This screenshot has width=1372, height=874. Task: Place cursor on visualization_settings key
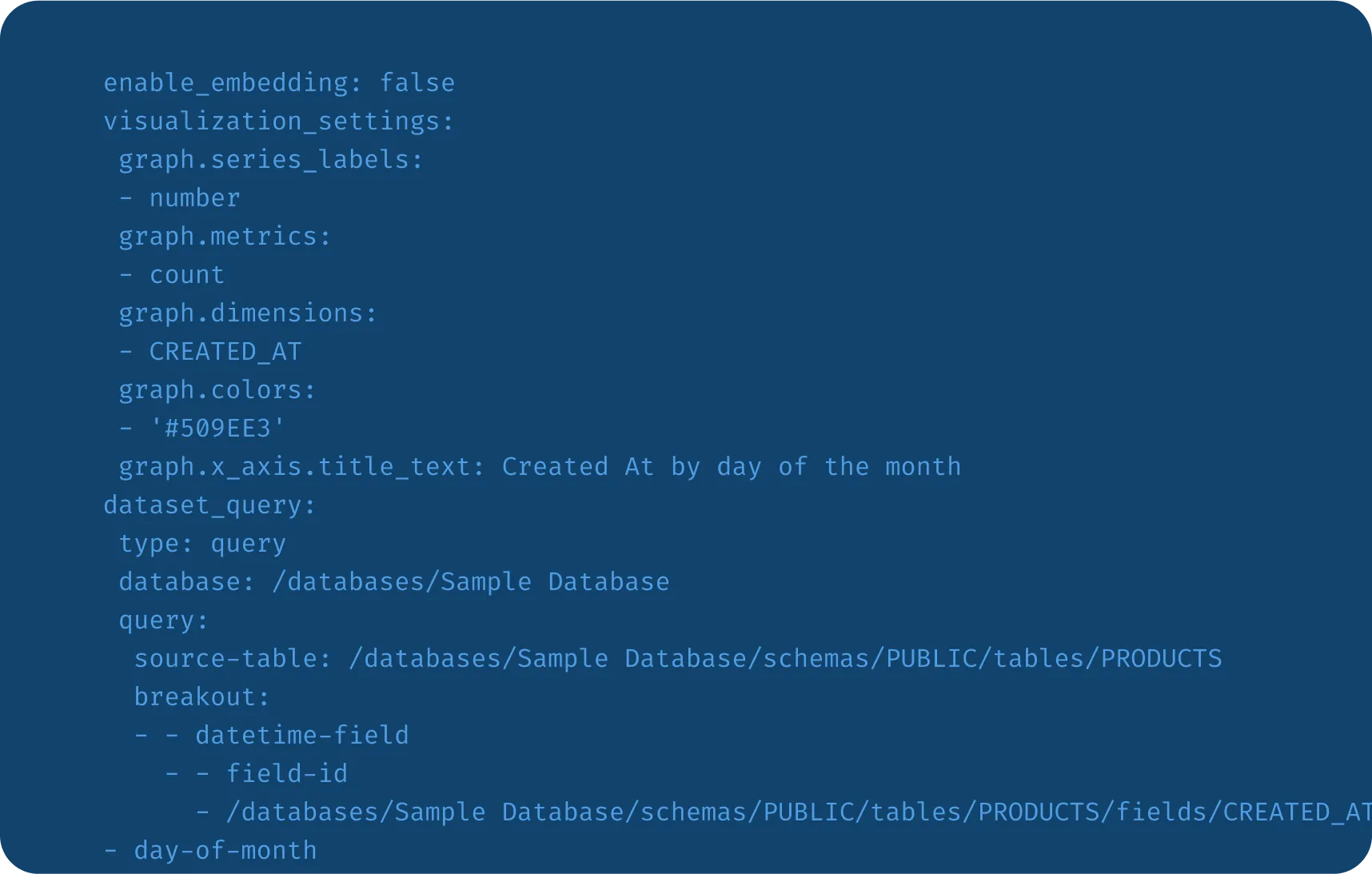(x=278, y=122)
